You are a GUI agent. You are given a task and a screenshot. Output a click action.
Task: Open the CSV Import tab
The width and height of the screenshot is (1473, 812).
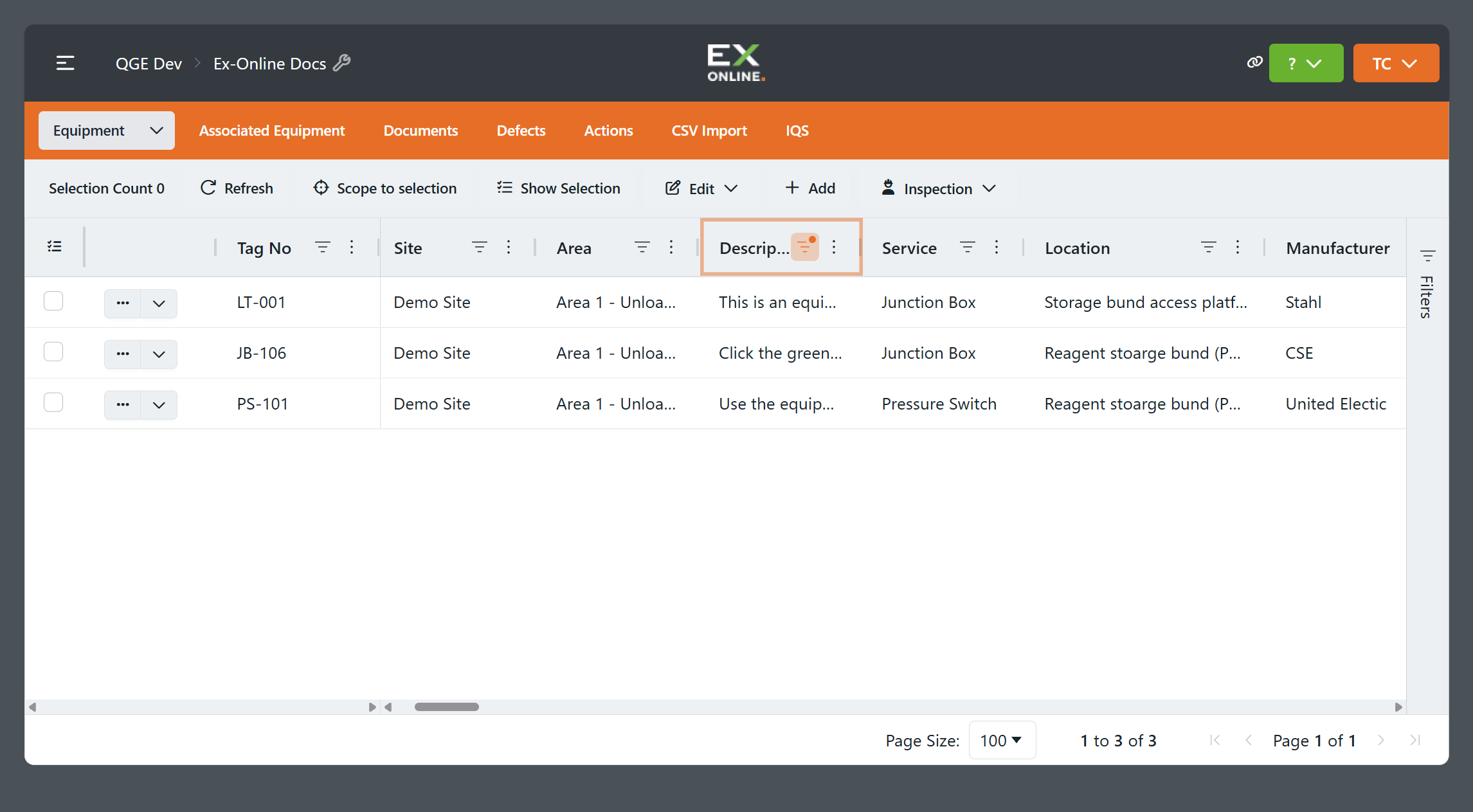point(709,131)
